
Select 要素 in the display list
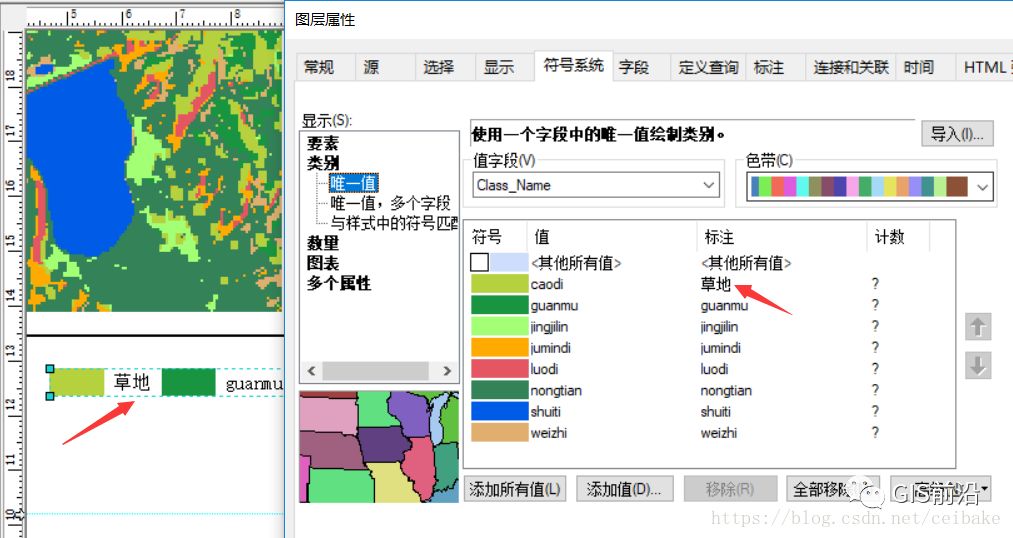(x=322, y=143)
